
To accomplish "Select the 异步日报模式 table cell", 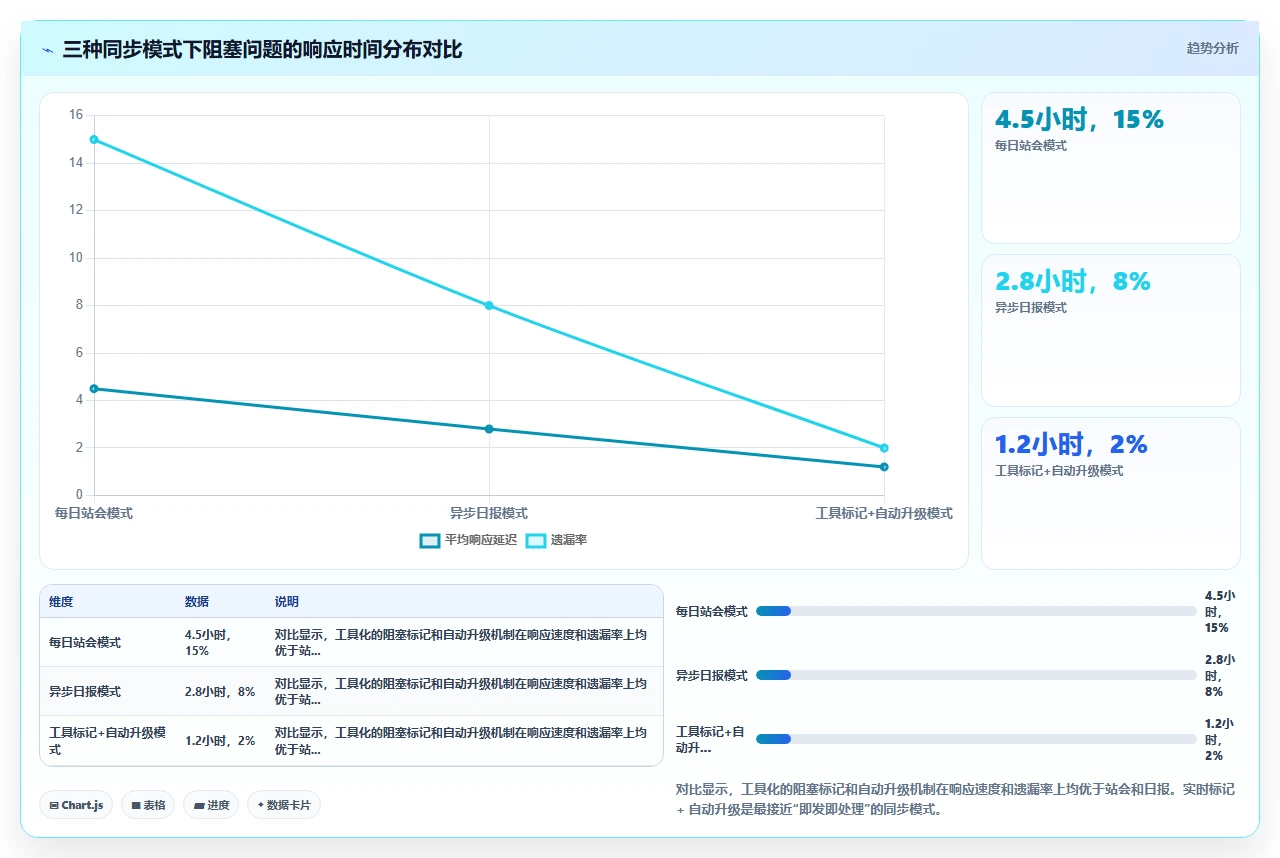I will (108, 691).
